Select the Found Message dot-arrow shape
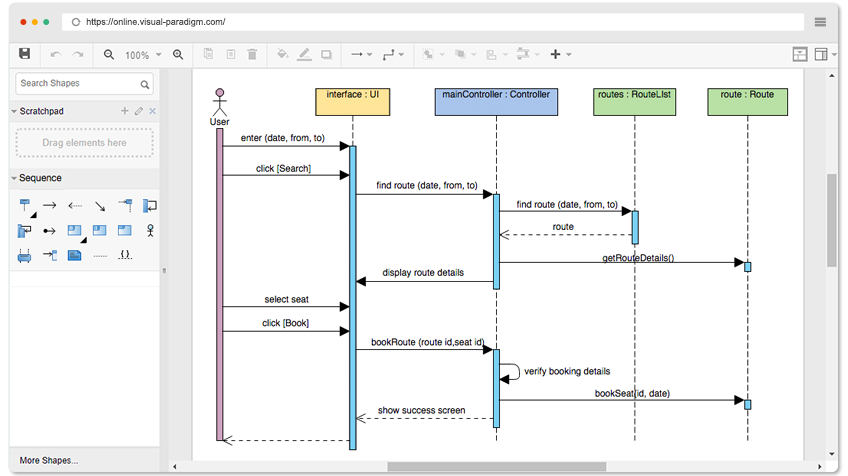848x476 pixels. click(50, 231)
